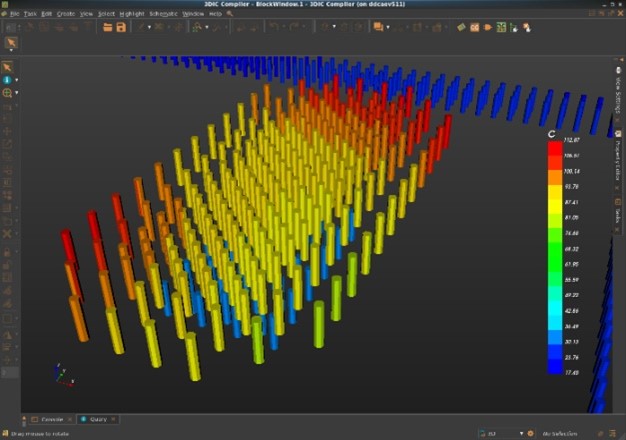Click the No Selection status text
This screenshot has height=440, width=626.
(560, 434)
